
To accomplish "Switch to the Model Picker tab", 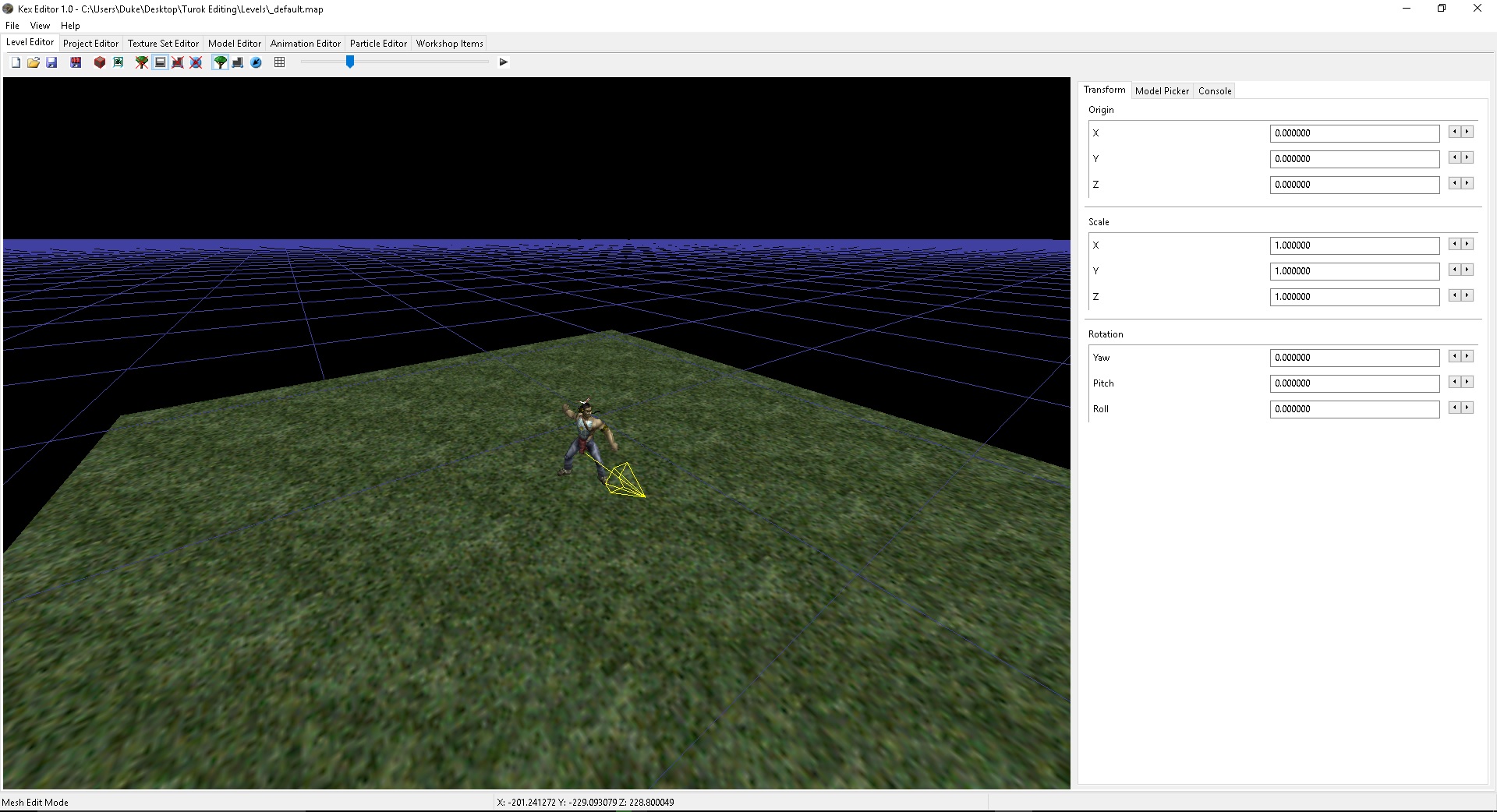I will 1162,91.
